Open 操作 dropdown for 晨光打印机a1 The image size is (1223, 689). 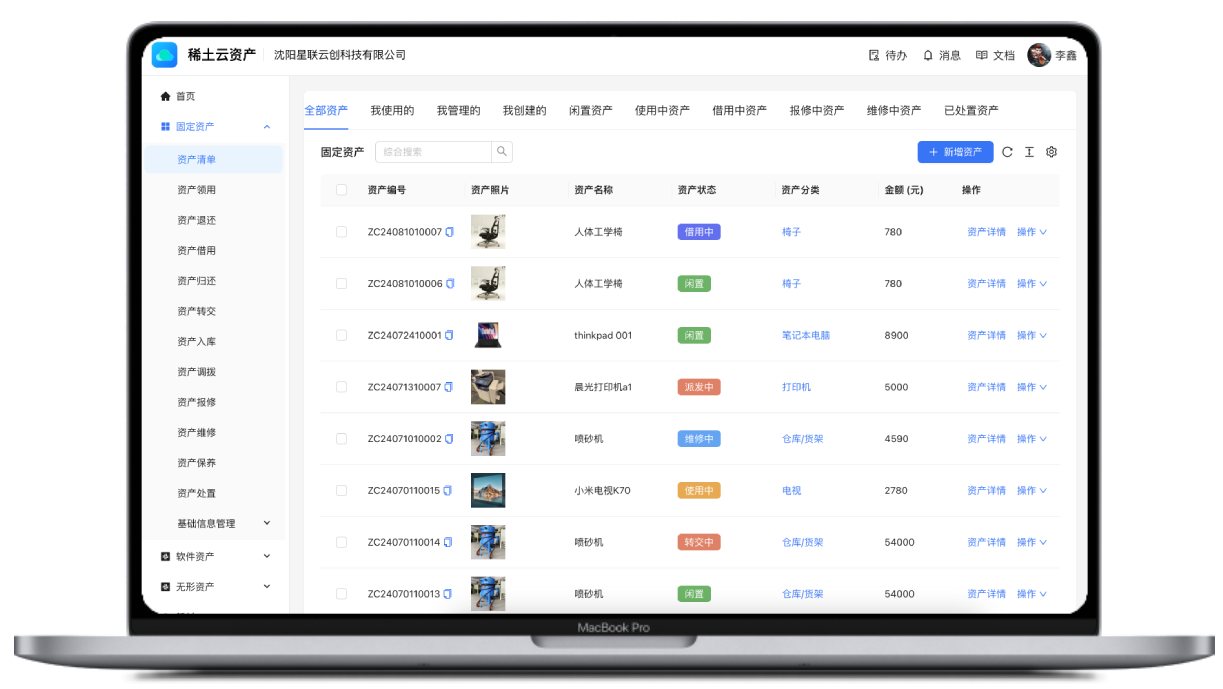pyautogui.click(x=1031, y=387)
